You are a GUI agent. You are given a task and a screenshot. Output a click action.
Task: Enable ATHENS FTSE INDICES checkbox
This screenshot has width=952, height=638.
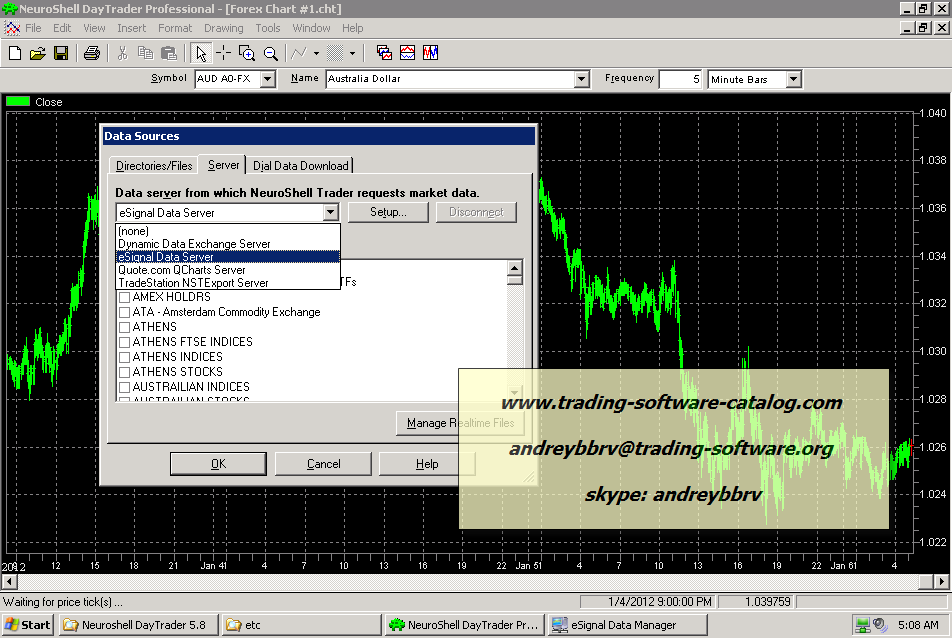[124, 342]
